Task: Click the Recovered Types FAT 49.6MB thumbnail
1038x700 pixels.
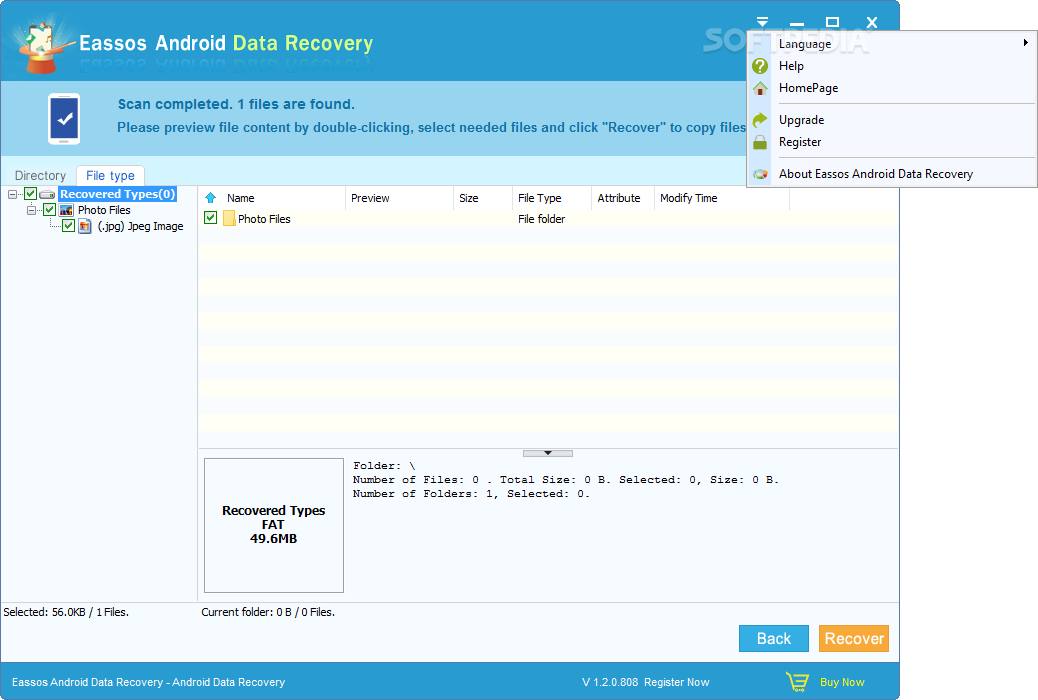Action: 273,525
